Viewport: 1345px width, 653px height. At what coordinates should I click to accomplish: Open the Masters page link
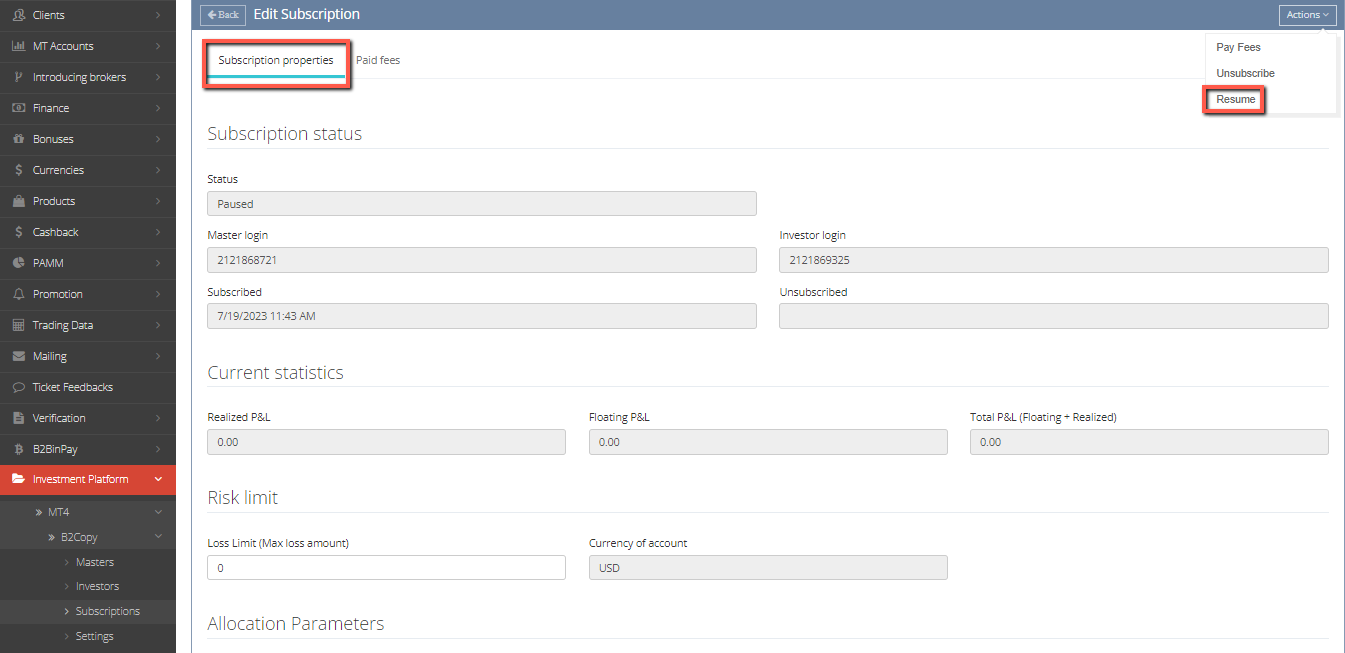point(95,562)
